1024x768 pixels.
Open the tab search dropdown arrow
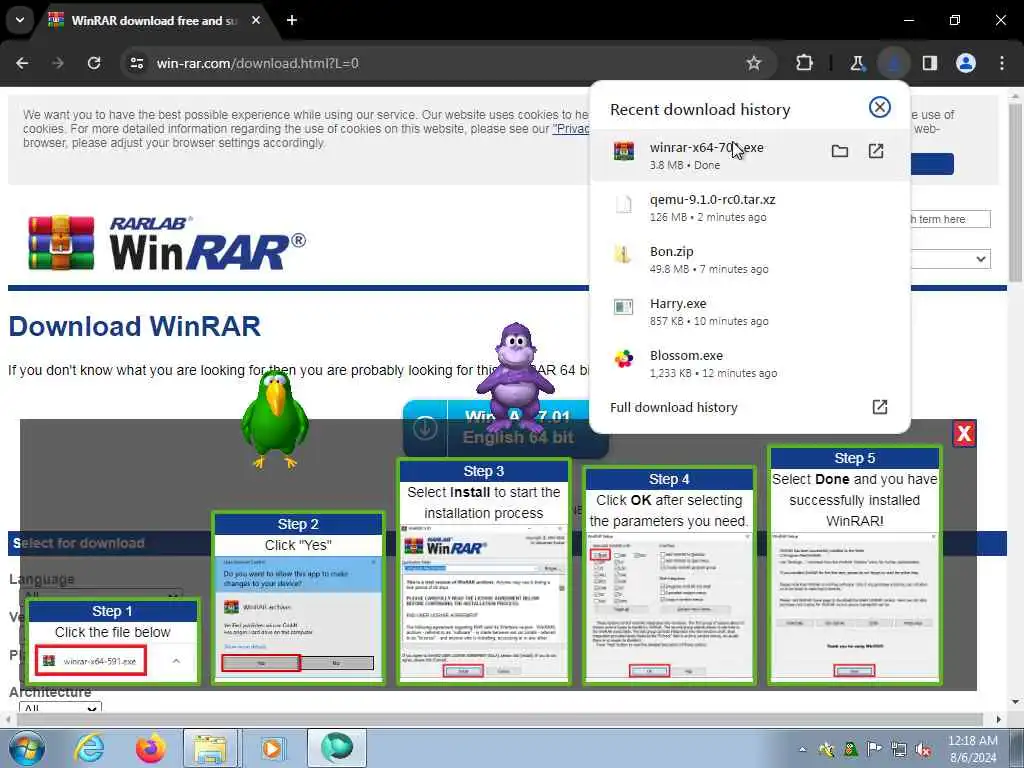pyautogui.click(x=20, y=20)
